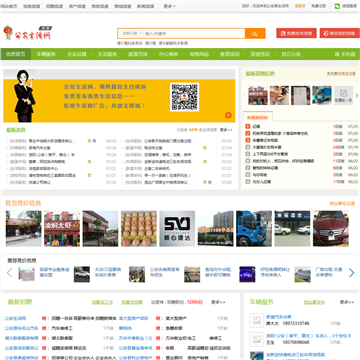Click the tomato mascot site logo
The height and width of the screenshot is (360, 360).
[8, 33]
